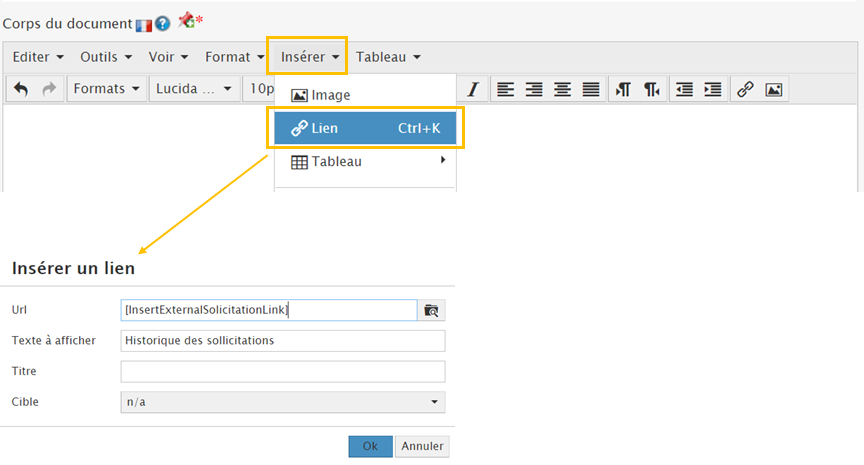The image size is (864, 465).
Task: Center-align text using toolbar icon
Action: [563, 89]
